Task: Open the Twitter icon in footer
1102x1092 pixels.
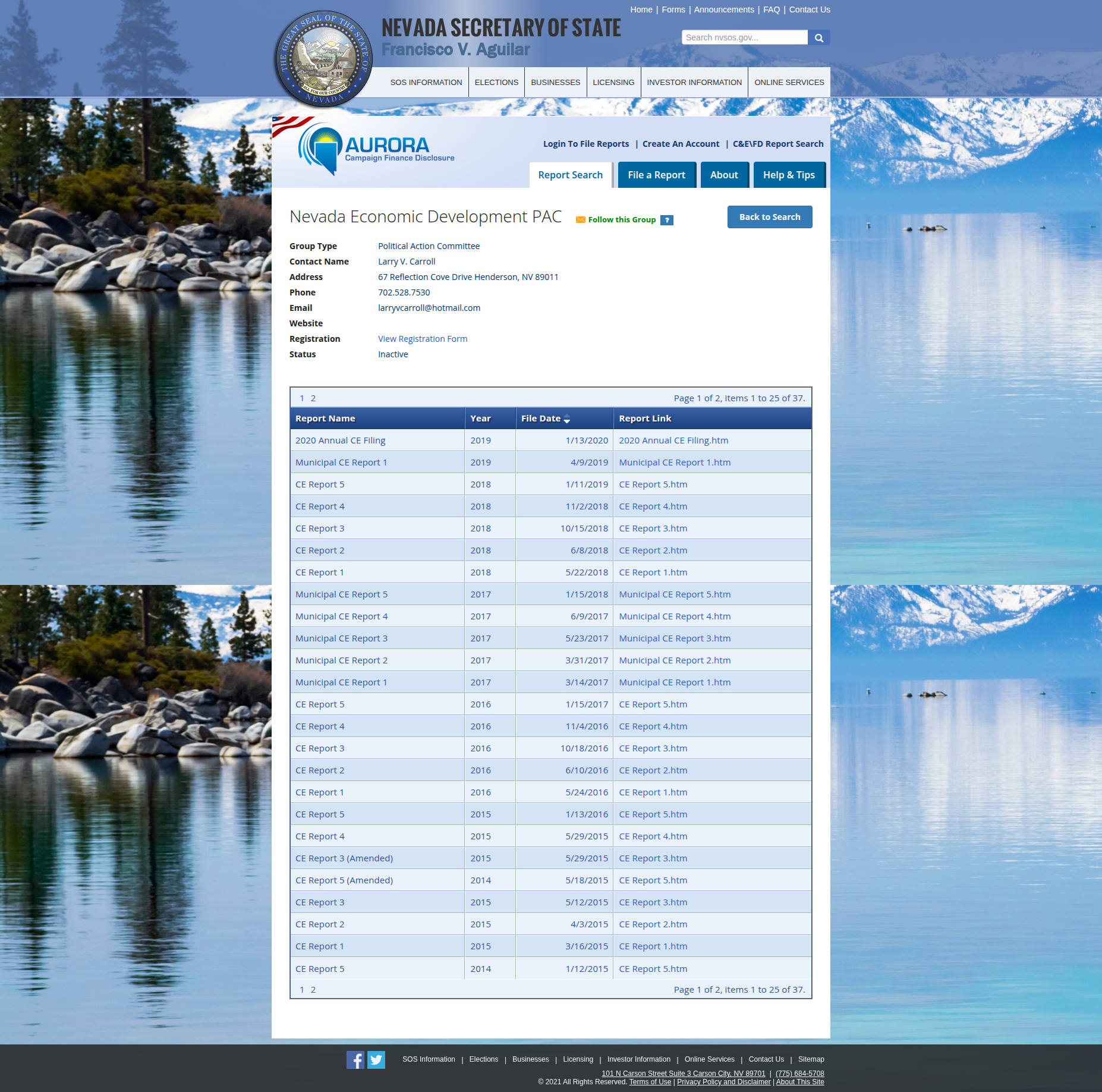Action: 376,1059
